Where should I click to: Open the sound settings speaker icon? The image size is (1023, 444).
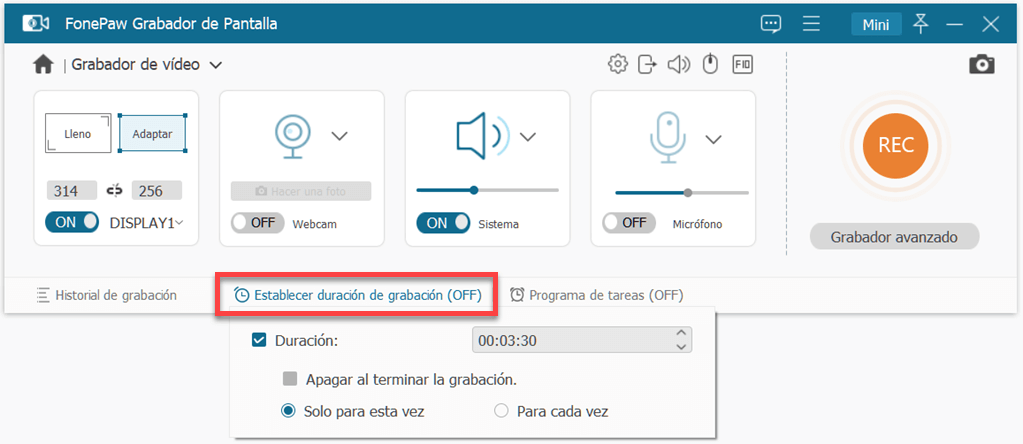679,64
